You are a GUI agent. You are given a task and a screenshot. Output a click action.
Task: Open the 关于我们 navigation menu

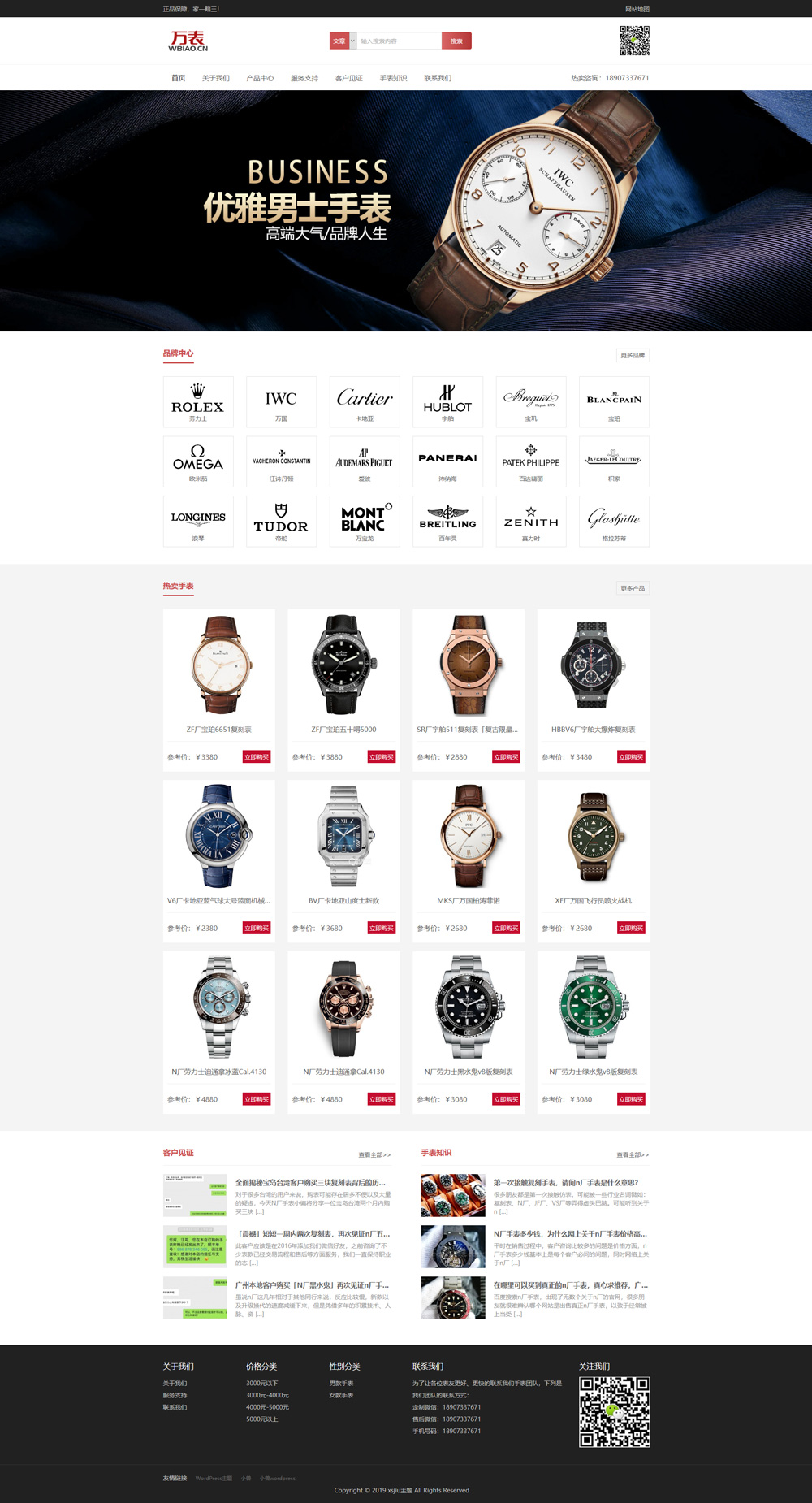pyautogui.click(x=216, y=78)
